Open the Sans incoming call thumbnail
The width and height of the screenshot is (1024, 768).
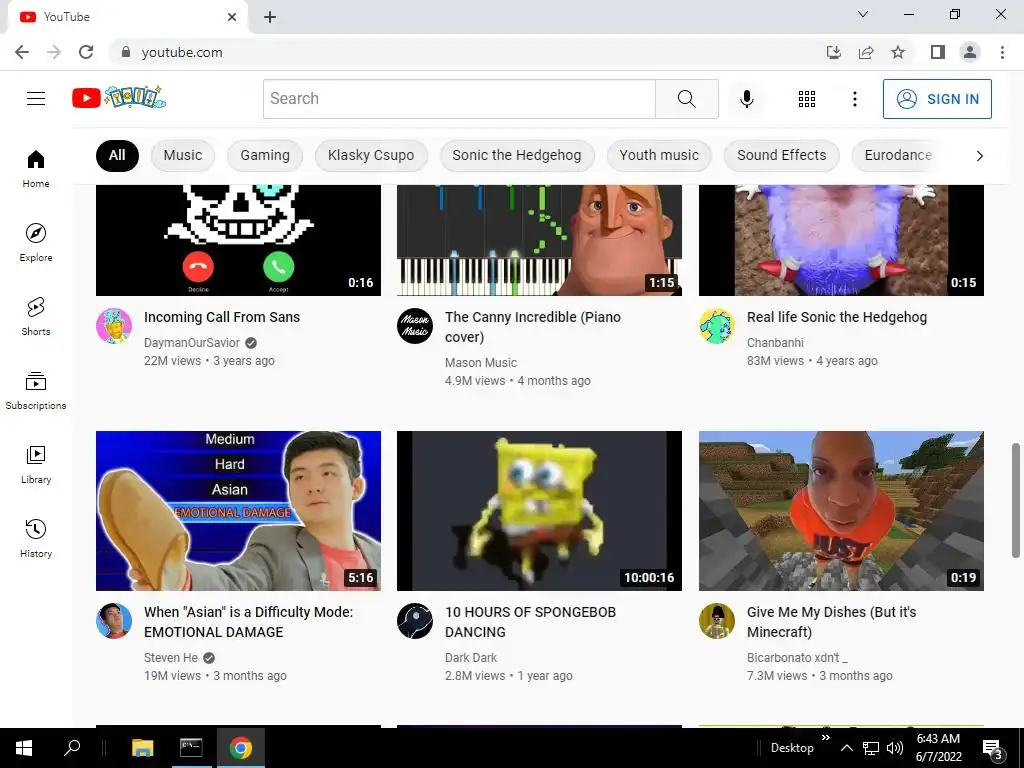point(238,240)
